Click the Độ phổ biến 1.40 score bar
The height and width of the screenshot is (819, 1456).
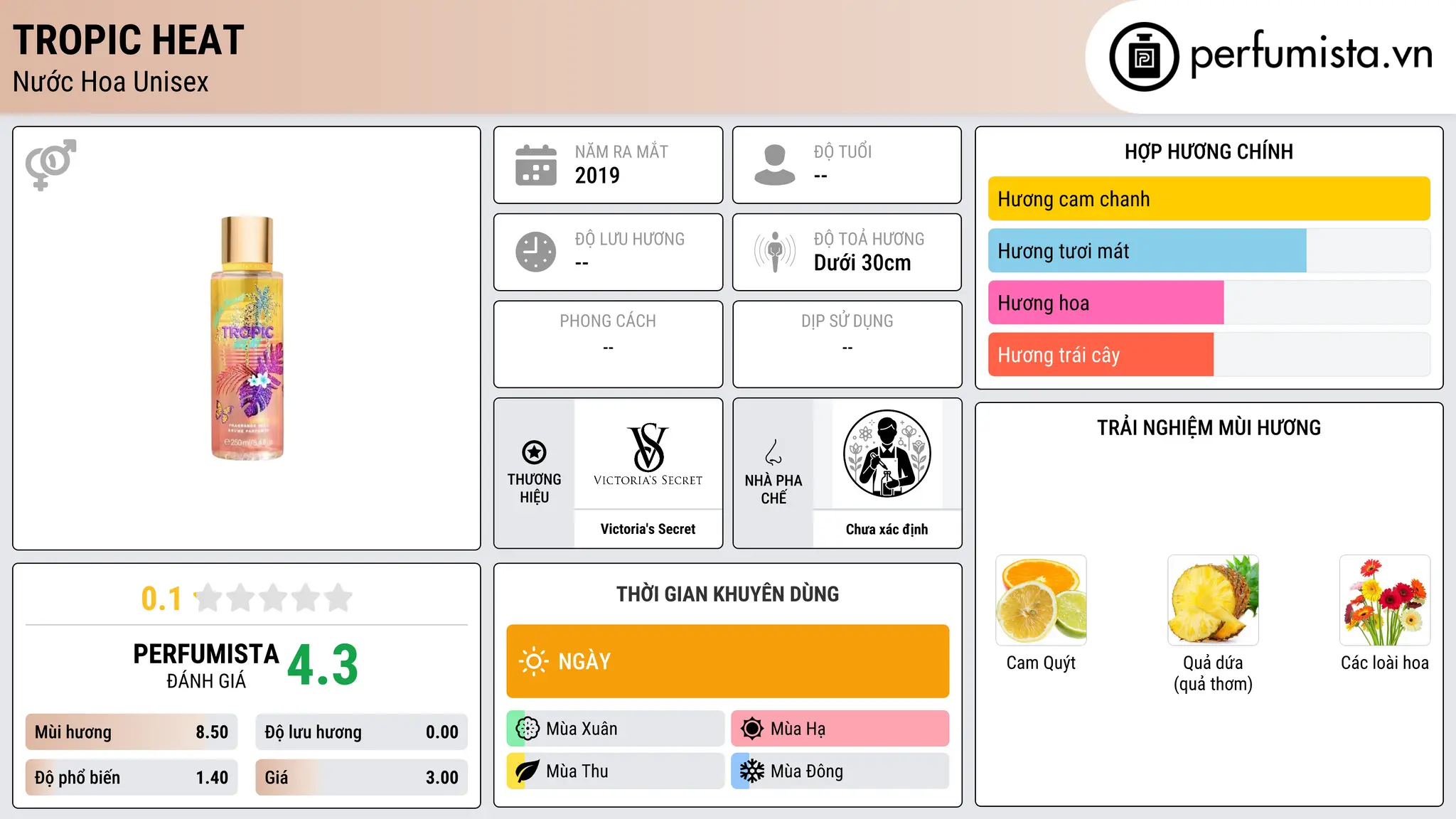coord(132,778)
